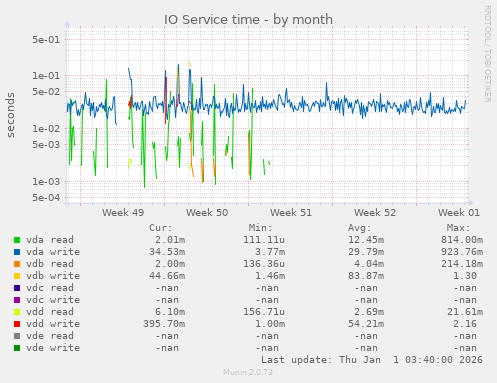Click vda read current value 2.01m
The image size is (497, 383).
(x=170, y=240)
